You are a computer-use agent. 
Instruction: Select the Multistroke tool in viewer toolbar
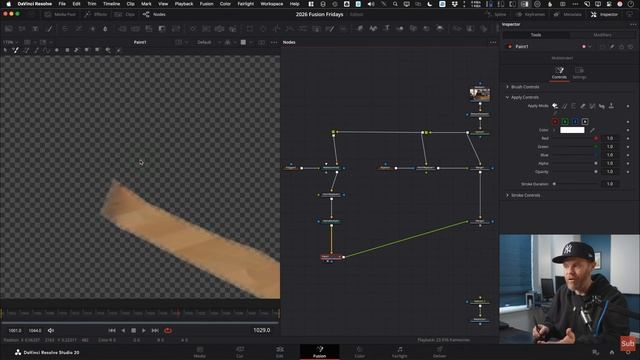(x=16, y=50)
